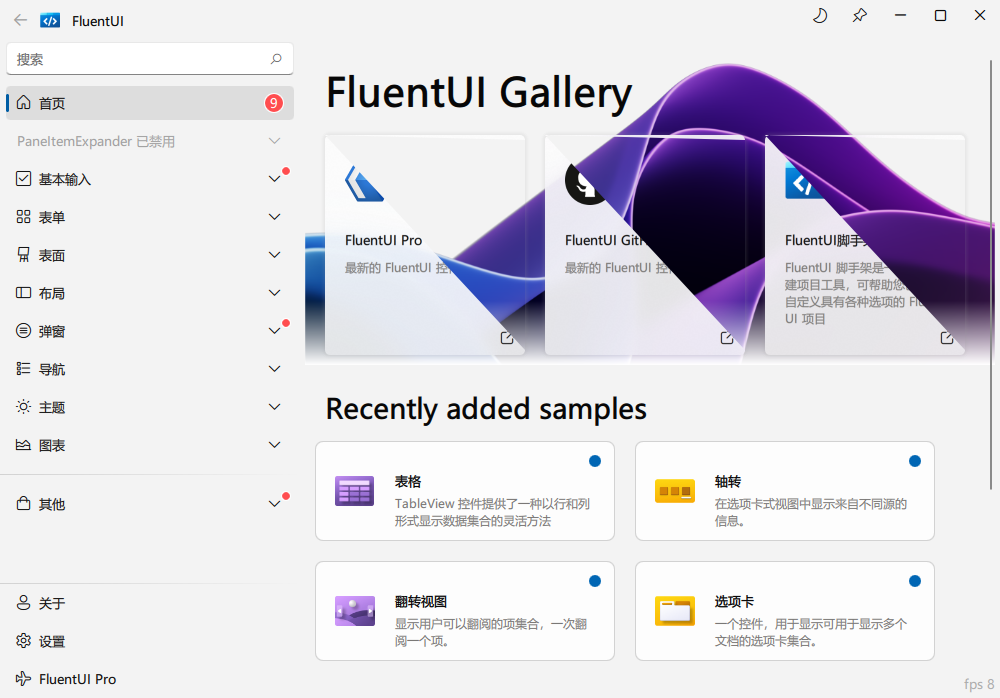Screen dimensions: 1000x698
Task: Click the blue dot on 选项卡 card
Action: coord(915,581)
